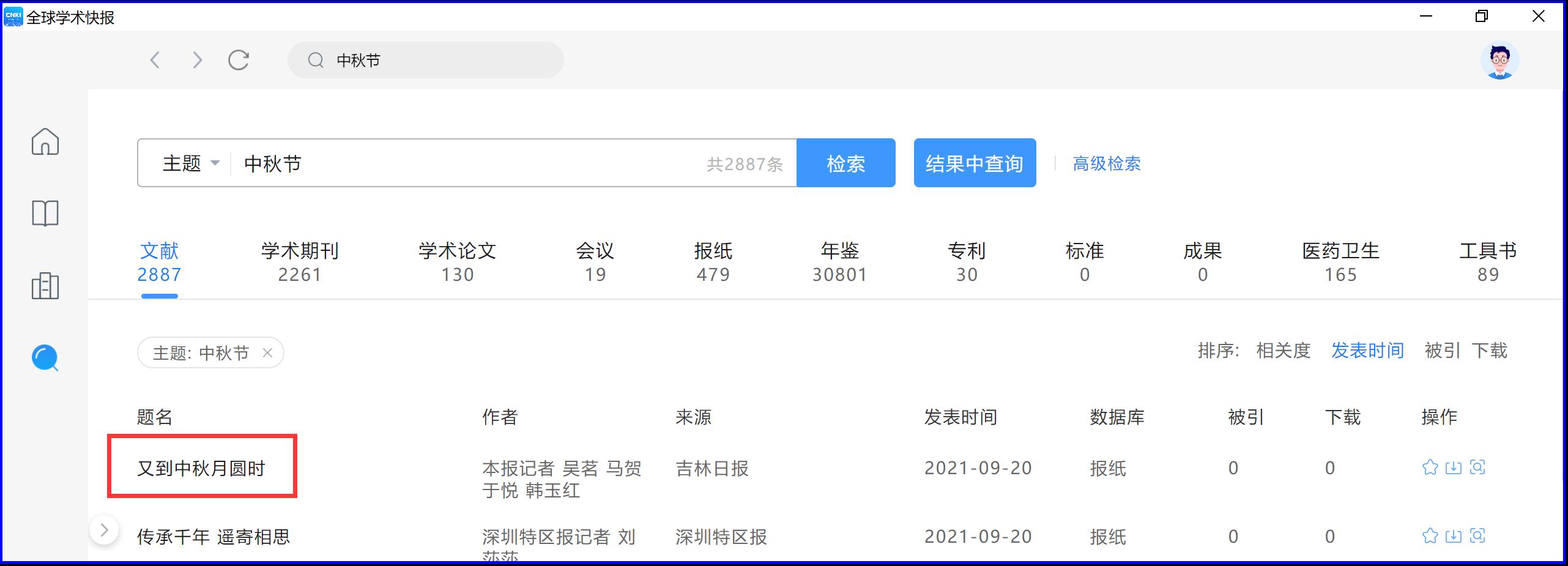Switch to the 会议 tab

[x=595, y=262]
